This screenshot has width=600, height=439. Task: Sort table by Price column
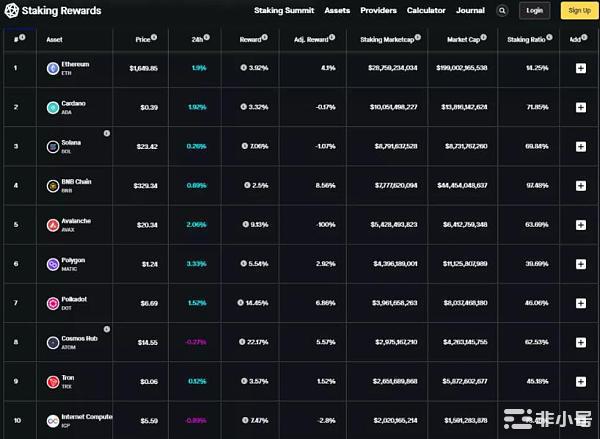point(145,39)
